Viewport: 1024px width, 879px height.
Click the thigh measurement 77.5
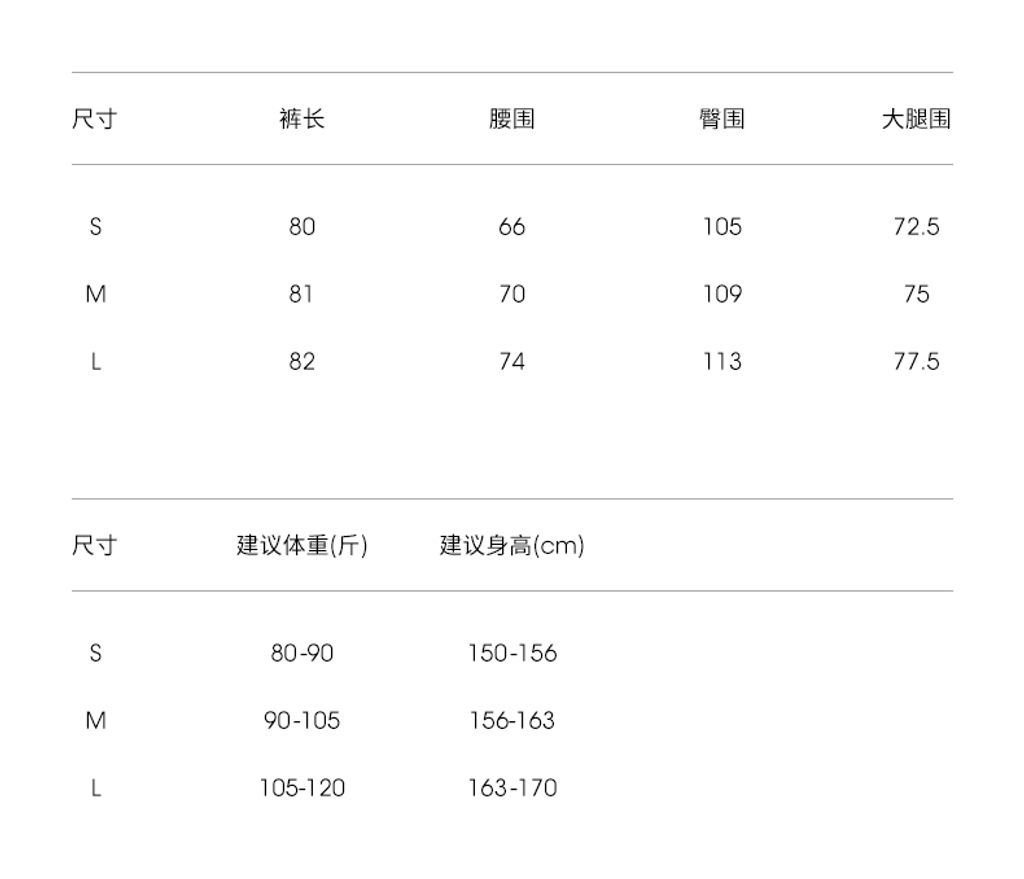coord(916,361)
